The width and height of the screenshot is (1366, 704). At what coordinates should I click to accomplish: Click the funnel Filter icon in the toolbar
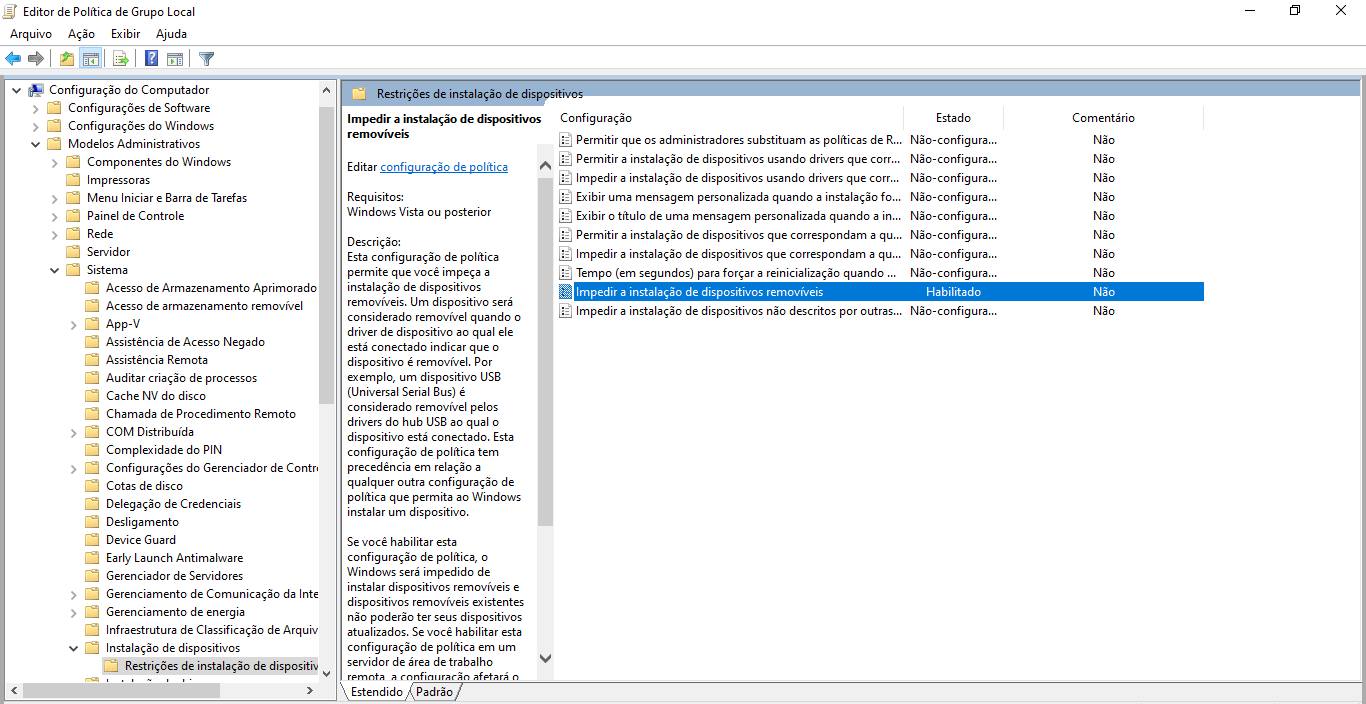pyautogui.click(x=207, y=58)
